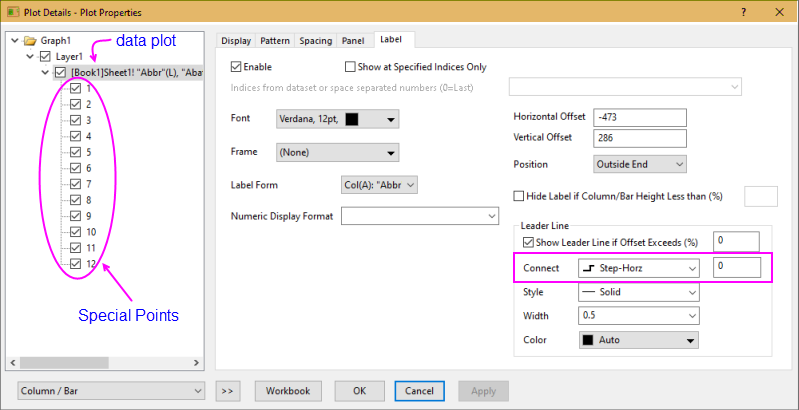Open the Position Outside End dropdown
Image resolution: width=799 pixels, height=410 pixels.
640,163
